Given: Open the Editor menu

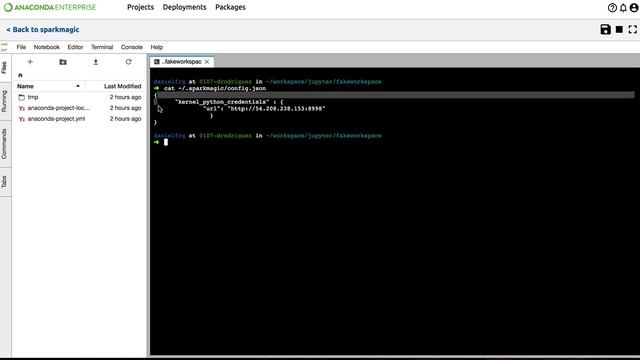Looking at the screenshot, I should pyautogui.click(x=75, y=47).
